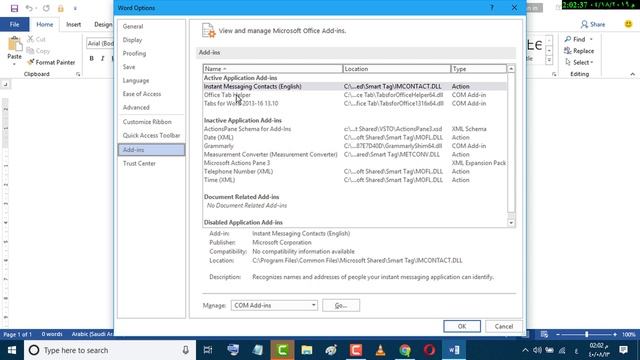Click the add-ins list scroll up arrow

[511, 69]
